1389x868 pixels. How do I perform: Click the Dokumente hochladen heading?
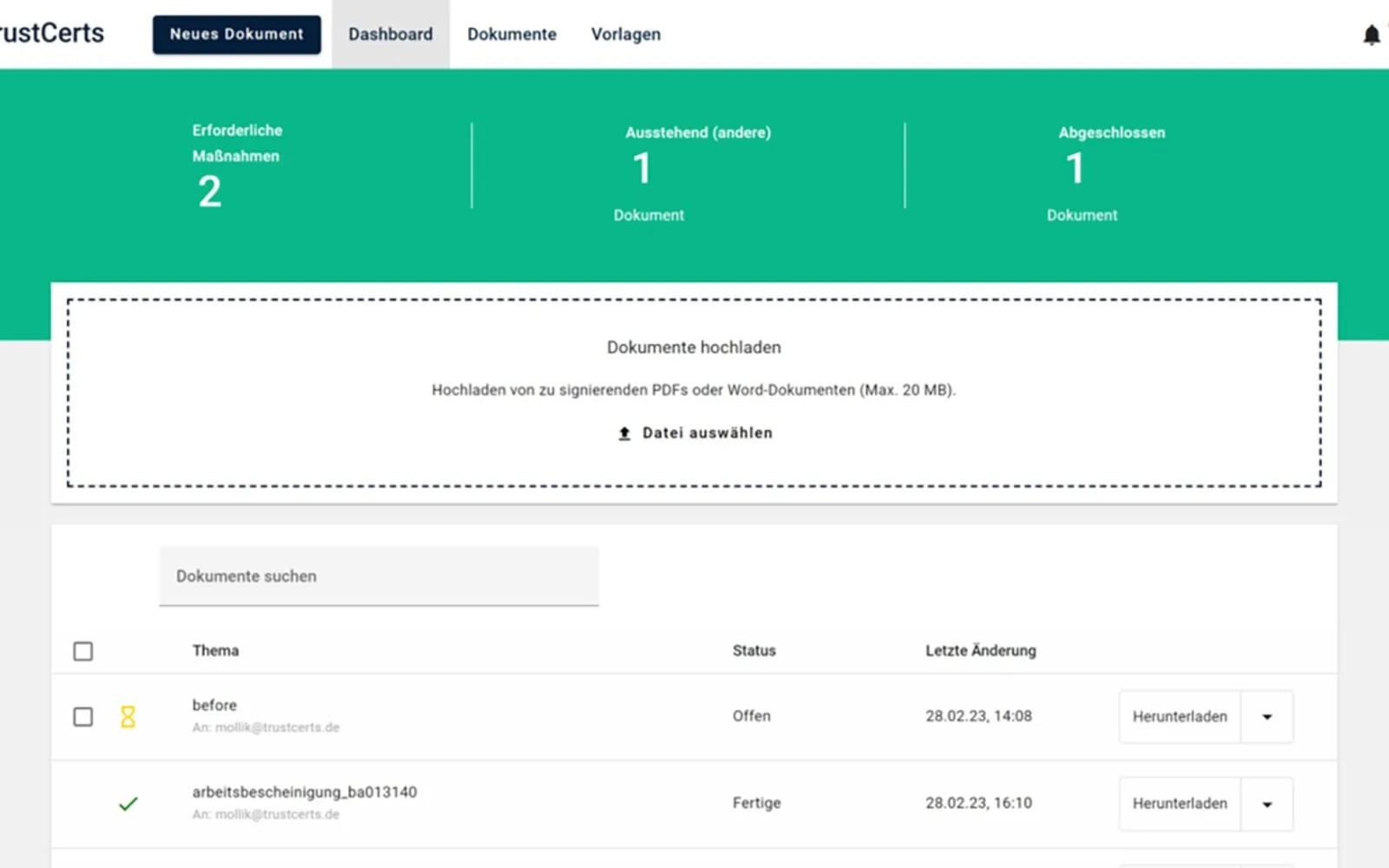coord(694,347)
